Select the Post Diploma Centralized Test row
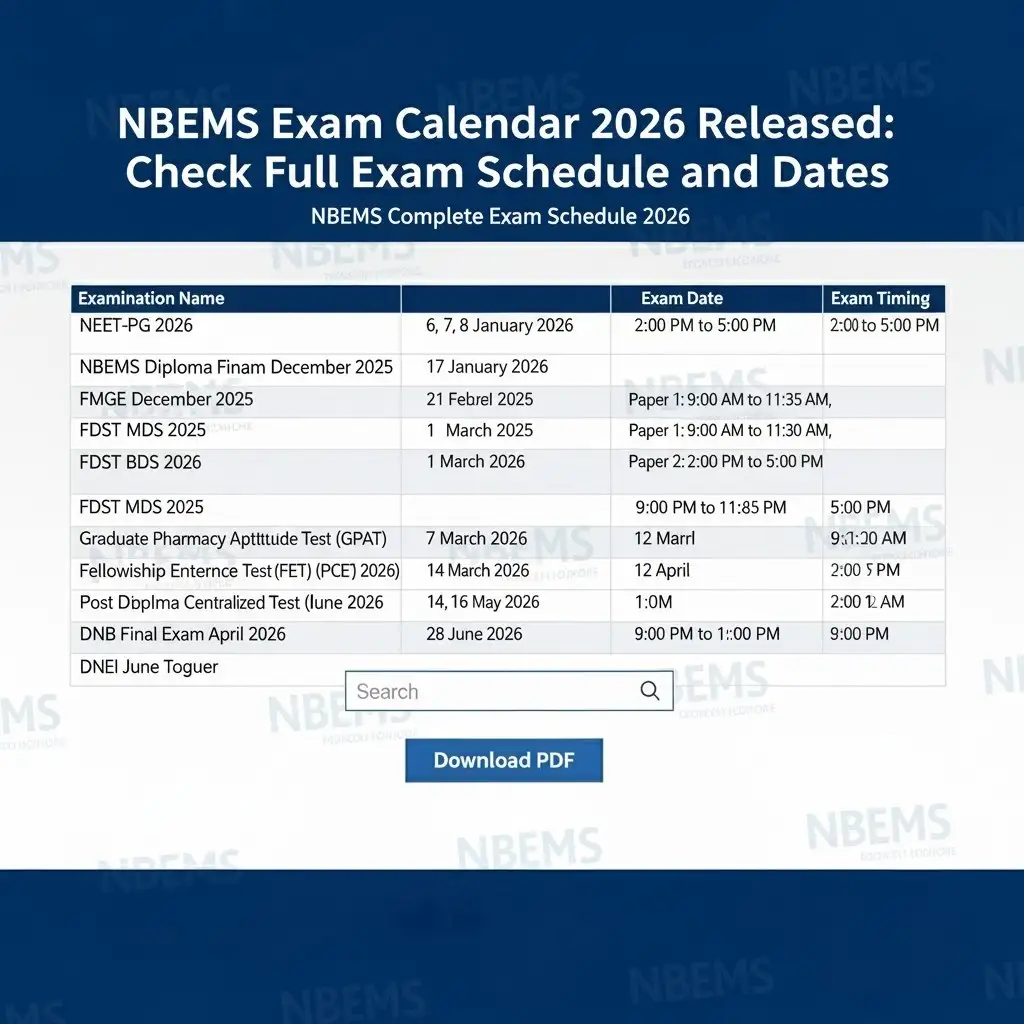 [231, 603]
